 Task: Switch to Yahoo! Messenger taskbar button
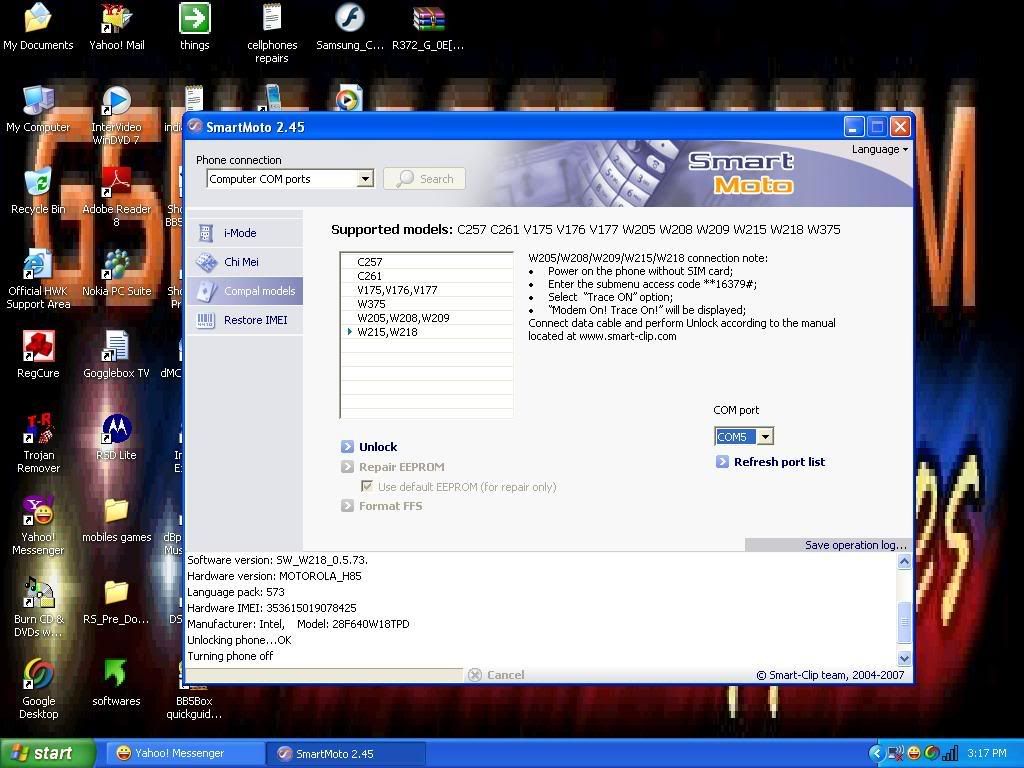click(x=184, y=753)
